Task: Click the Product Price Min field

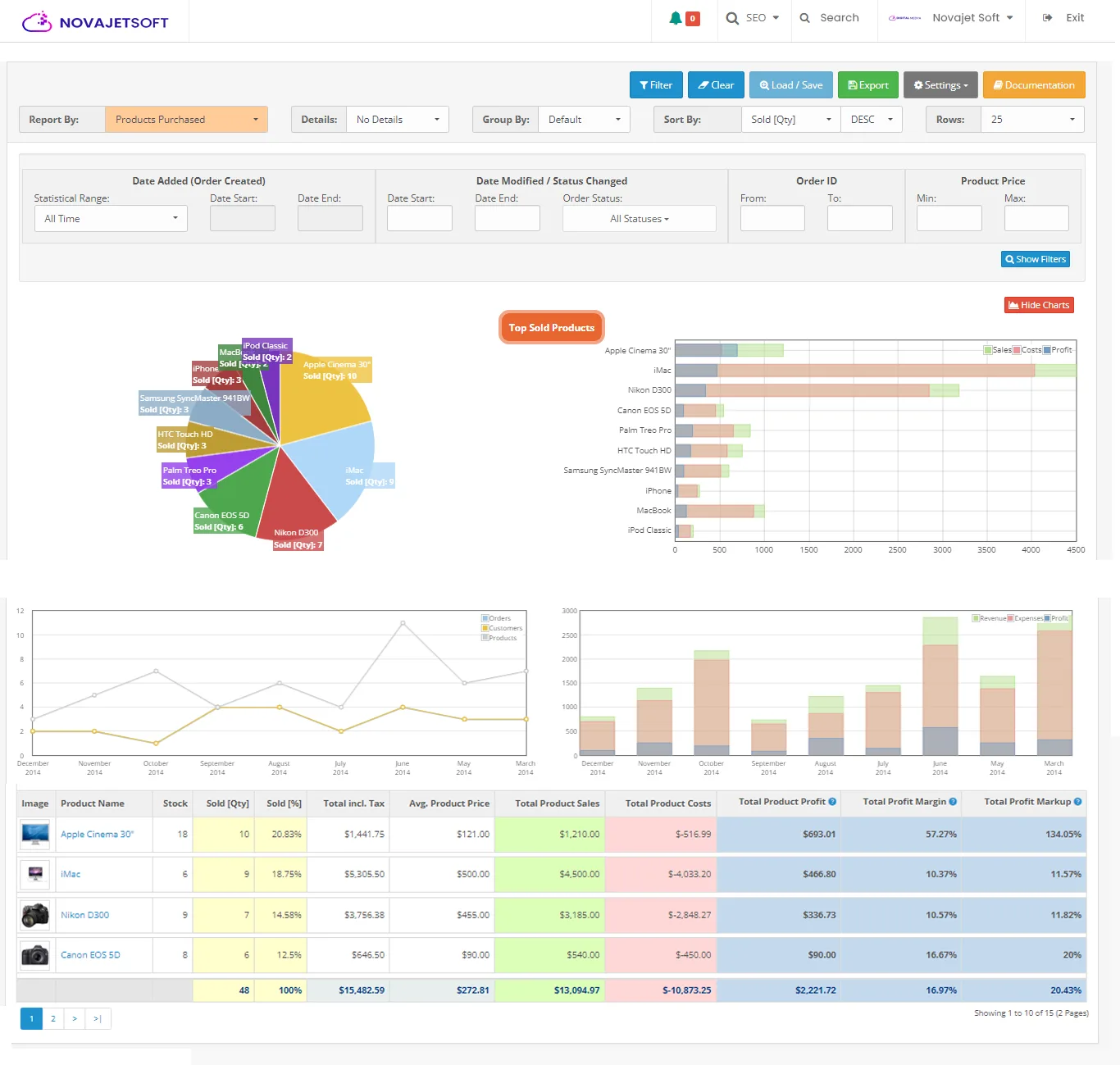Action: coord(949,219)
